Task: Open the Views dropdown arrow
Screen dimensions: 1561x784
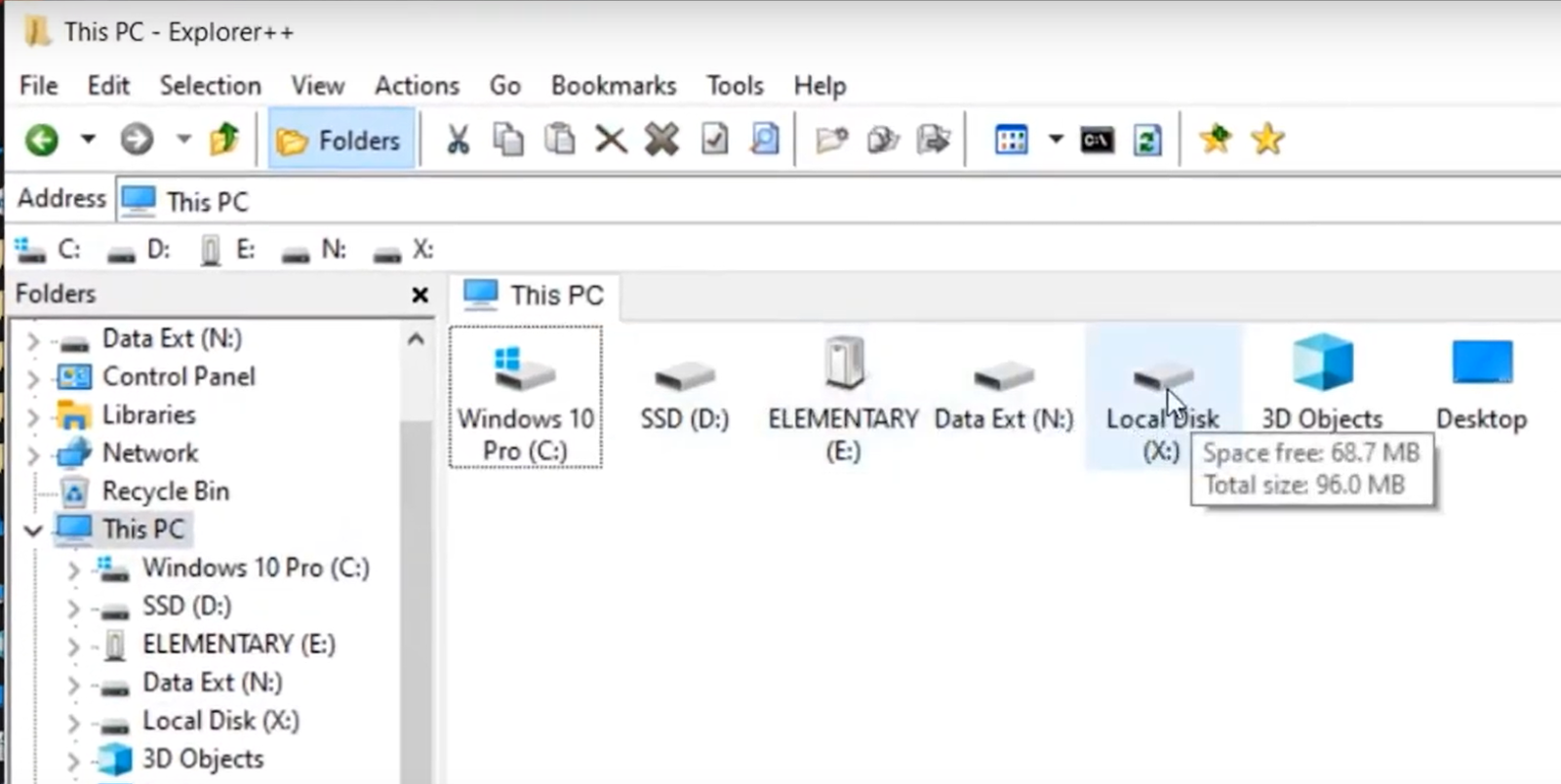Action: [x=1056, y=138]
